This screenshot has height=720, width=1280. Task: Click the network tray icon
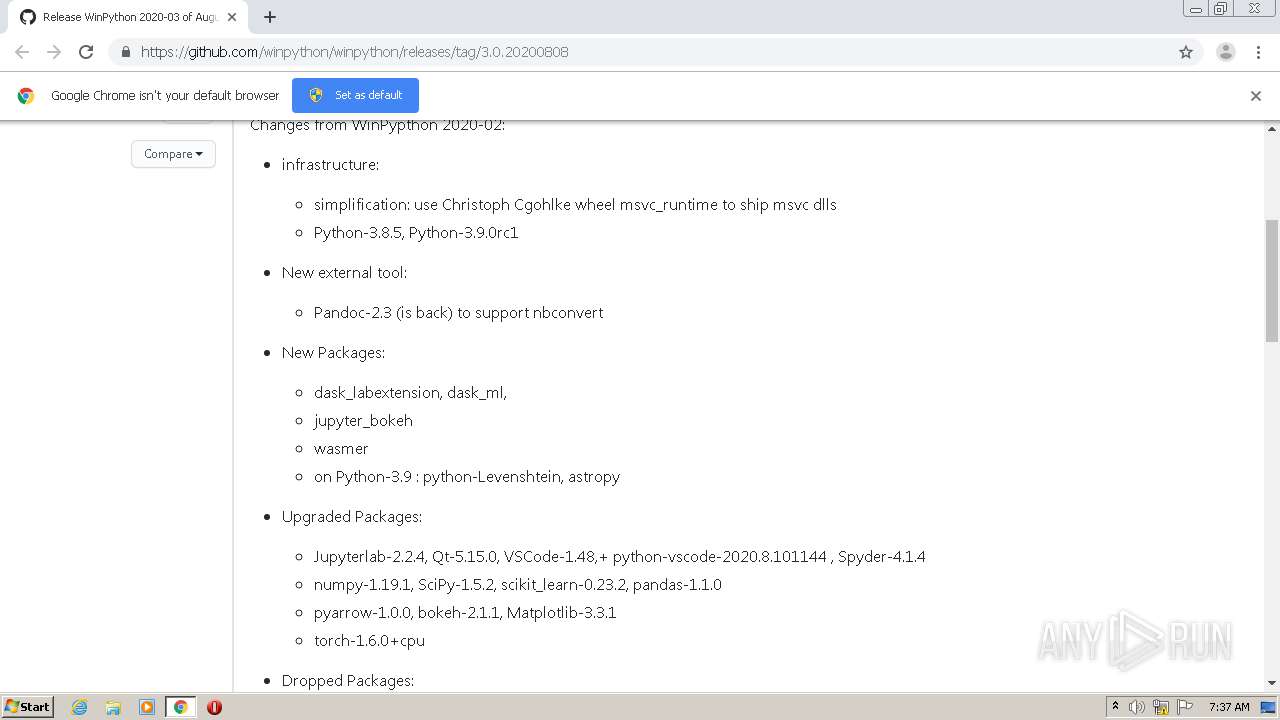pyautogui.click(x=1161, y=707)
